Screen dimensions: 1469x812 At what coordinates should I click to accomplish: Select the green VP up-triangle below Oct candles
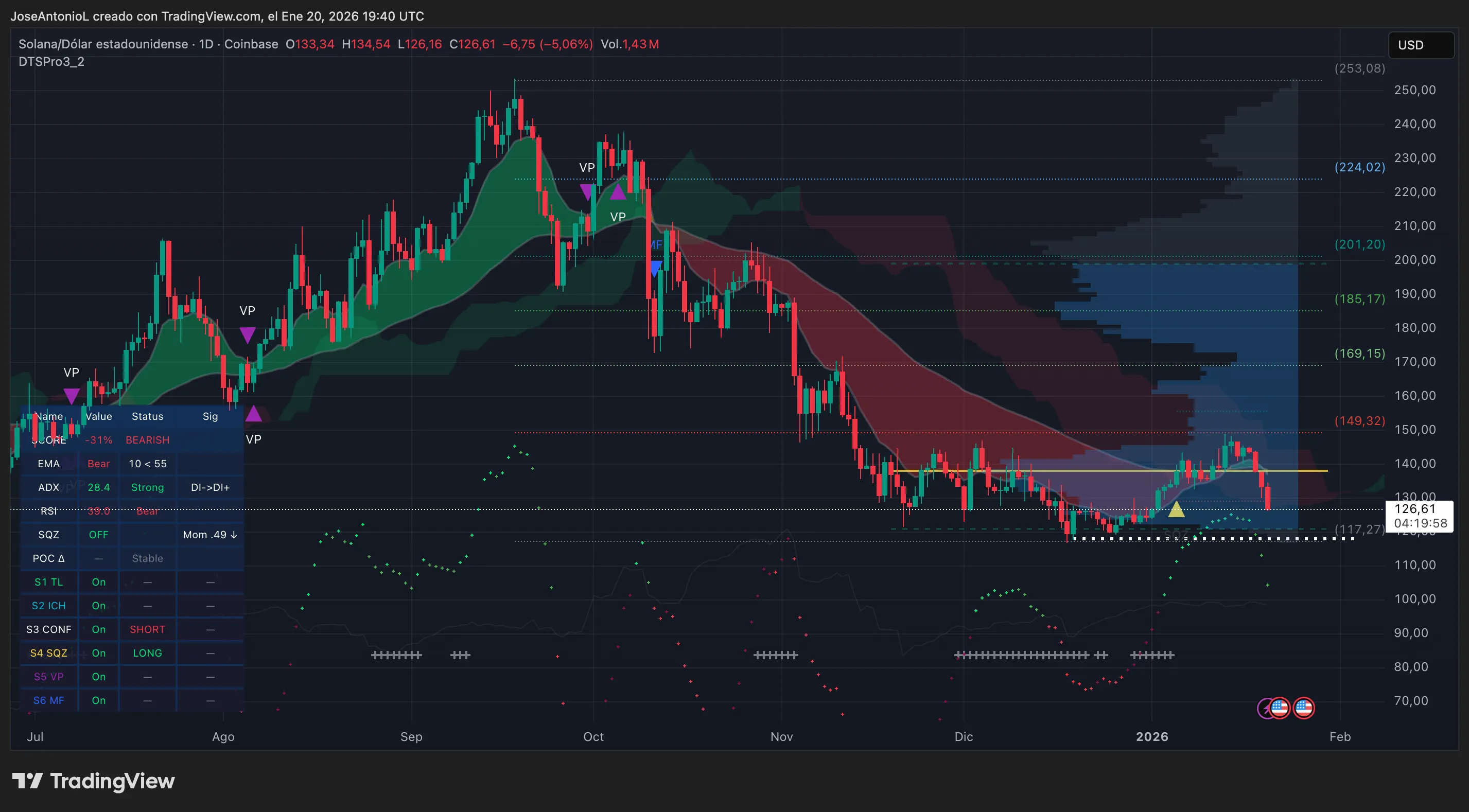(618, 193)
